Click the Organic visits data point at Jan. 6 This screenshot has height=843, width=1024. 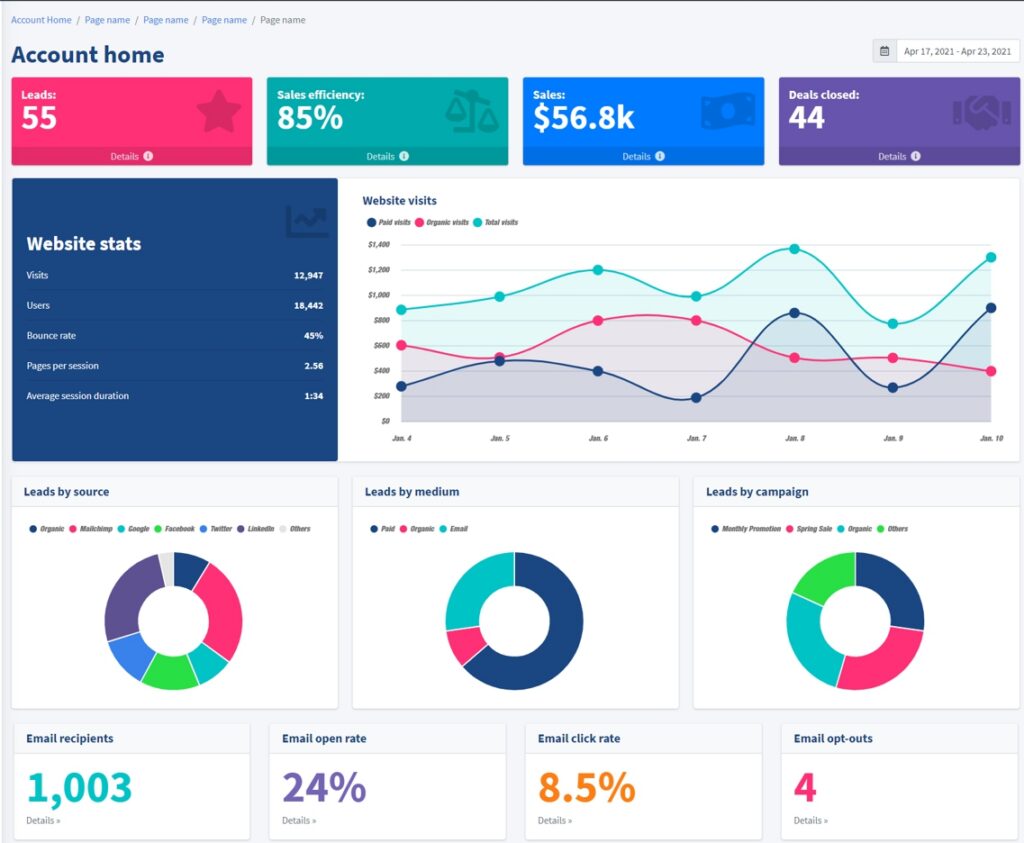pos(598,321)
